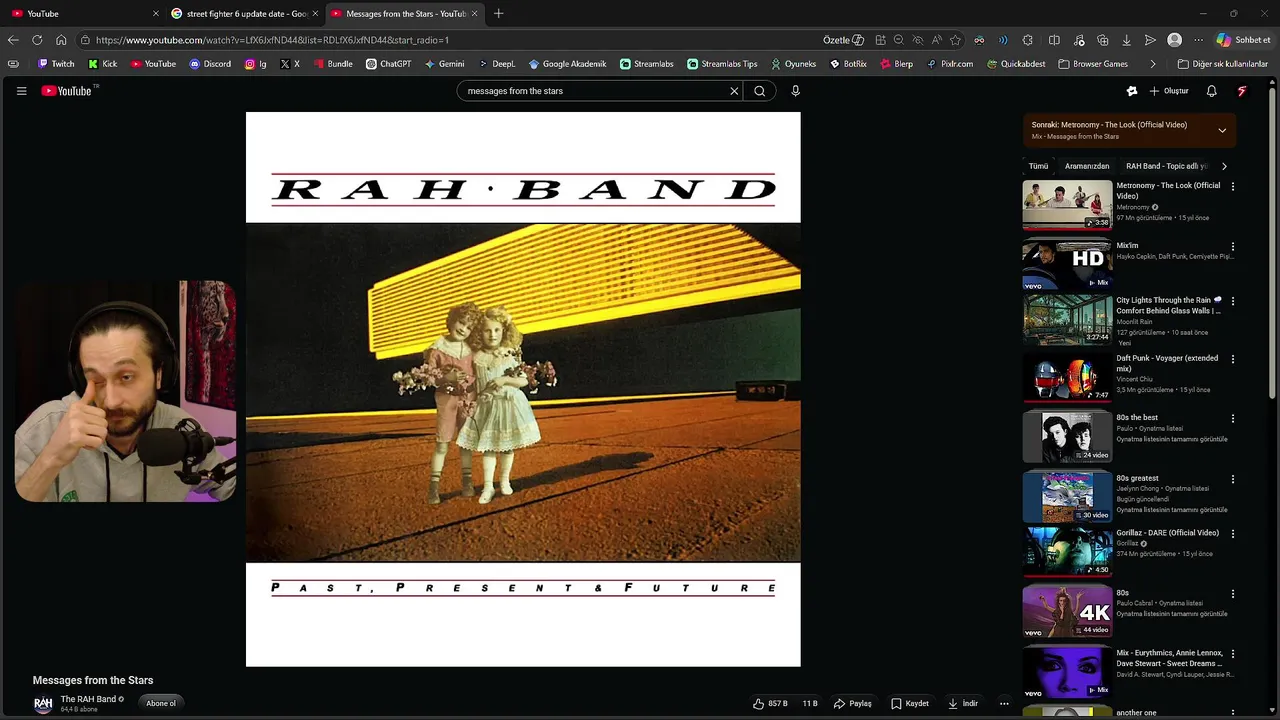Open more actions ellipsis below the video
This screenshot has width=1280, height=720.
[1004, 703]
